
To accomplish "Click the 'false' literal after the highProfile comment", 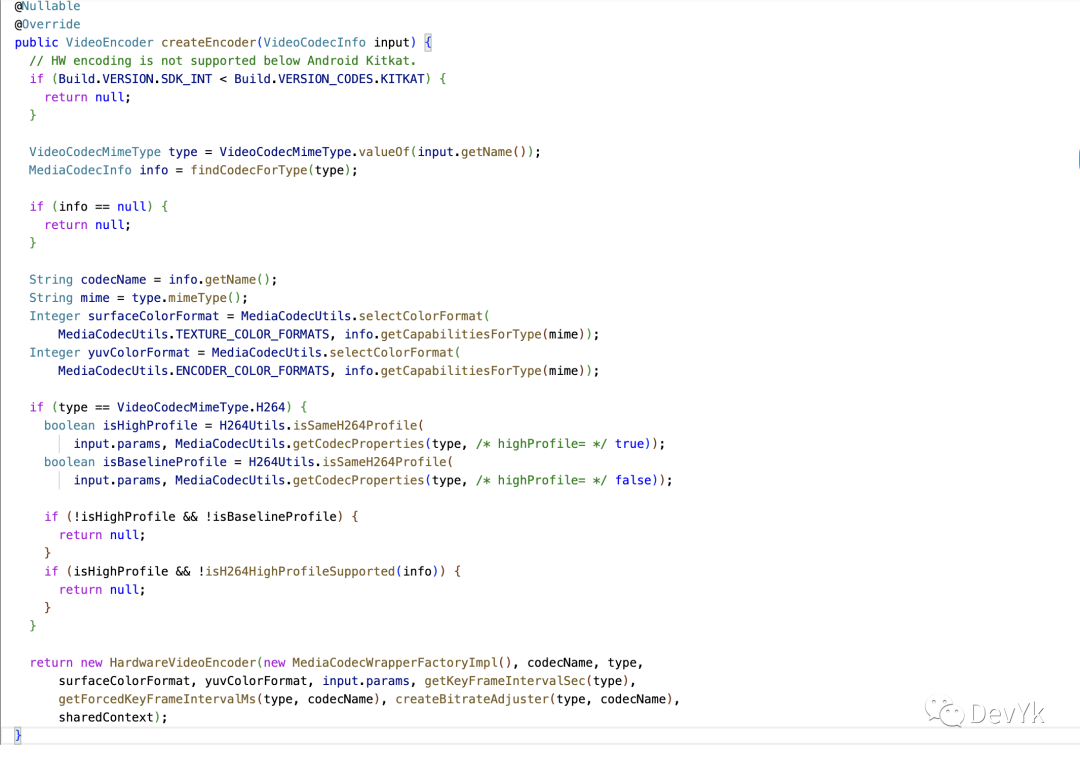I will pyautogui.click(x=634, y=480).
